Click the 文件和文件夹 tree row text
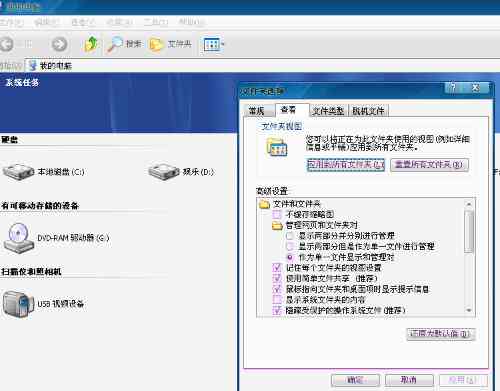Image resolution: width=500 pixels, height=391 pixels. pos(297,204)
